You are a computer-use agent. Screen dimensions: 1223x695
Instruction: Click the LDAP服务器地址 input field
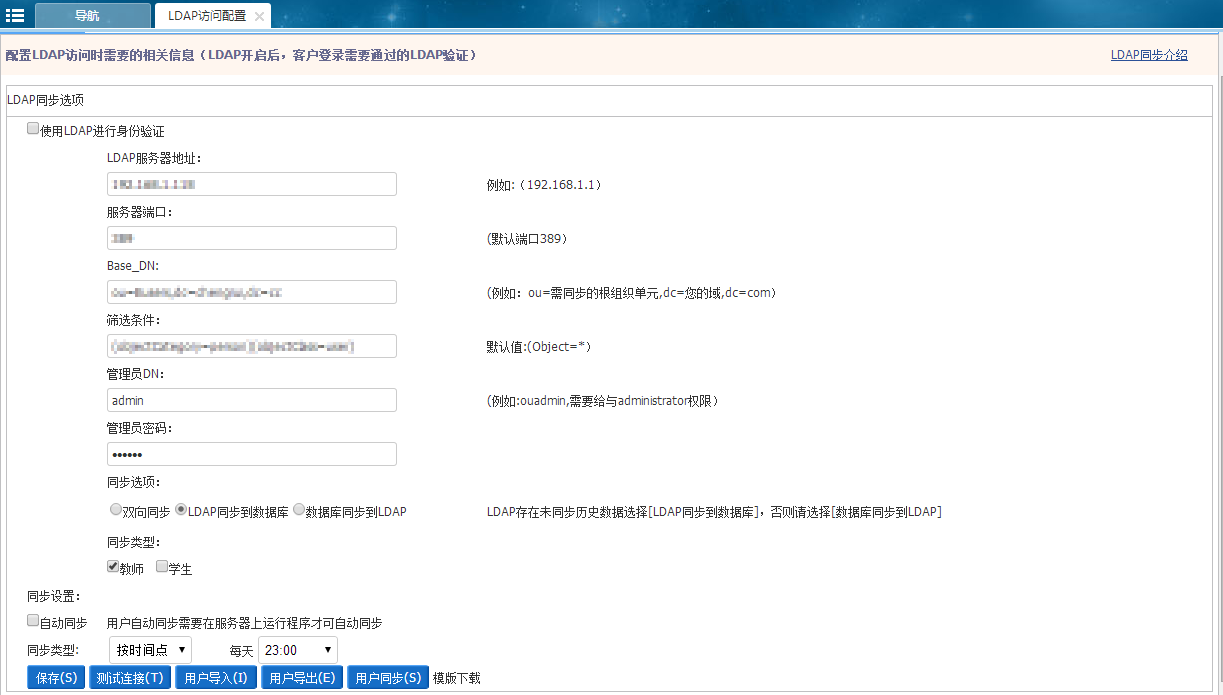[x=251, y=184]
